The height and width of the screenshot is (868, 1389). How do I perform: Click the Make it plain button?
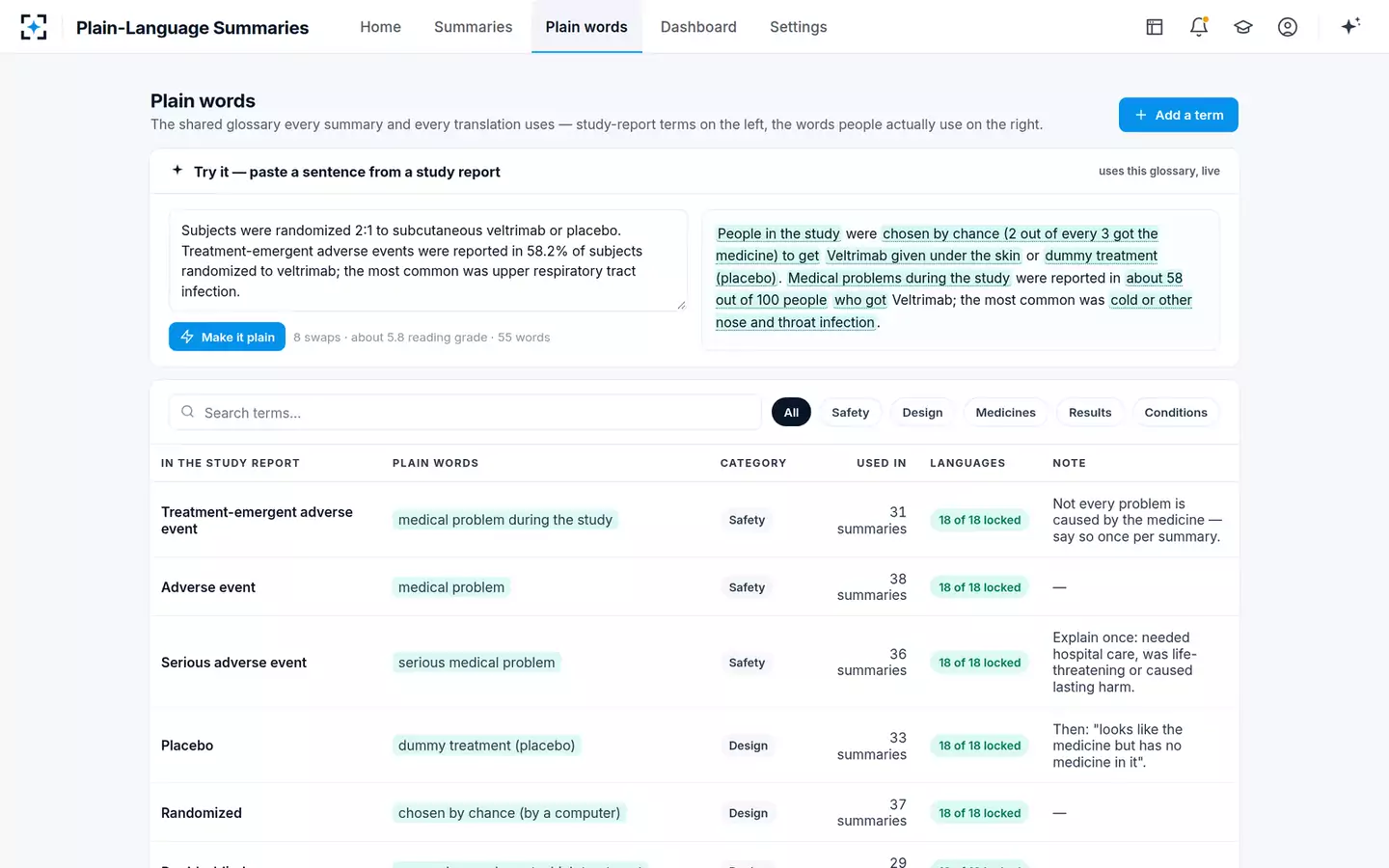(227, 337)
